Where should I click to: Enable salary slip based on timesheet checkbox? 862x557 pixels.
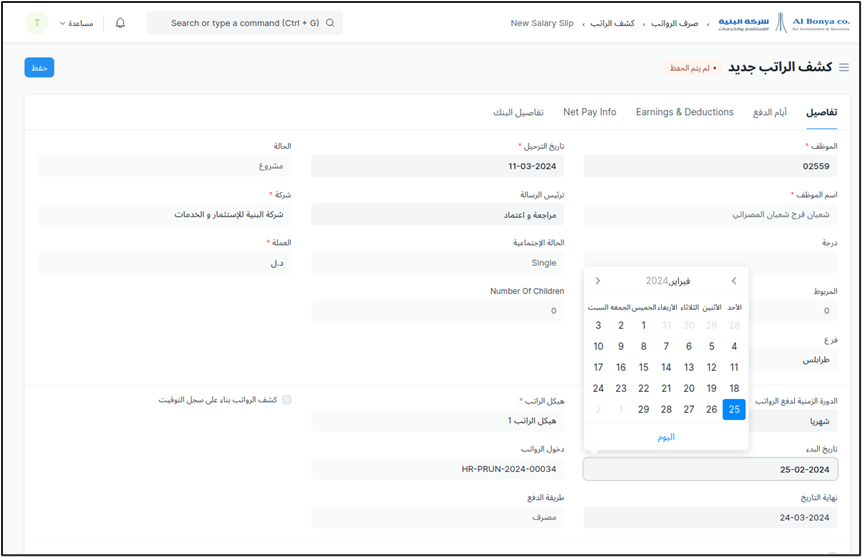click(287, 400)
